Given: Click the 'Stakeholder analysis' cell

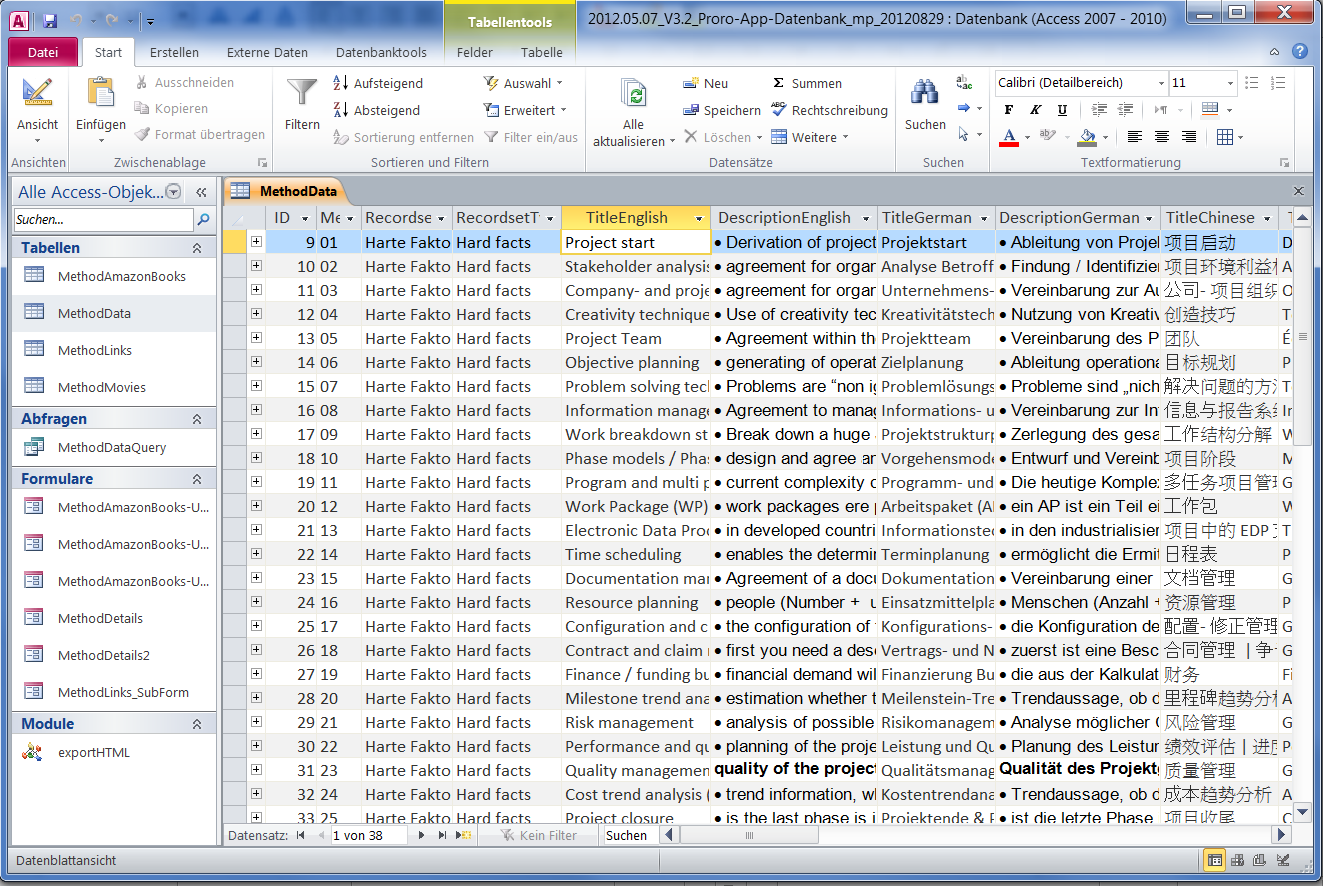Looking at the screenshot, I should click(x=636, y=266).
